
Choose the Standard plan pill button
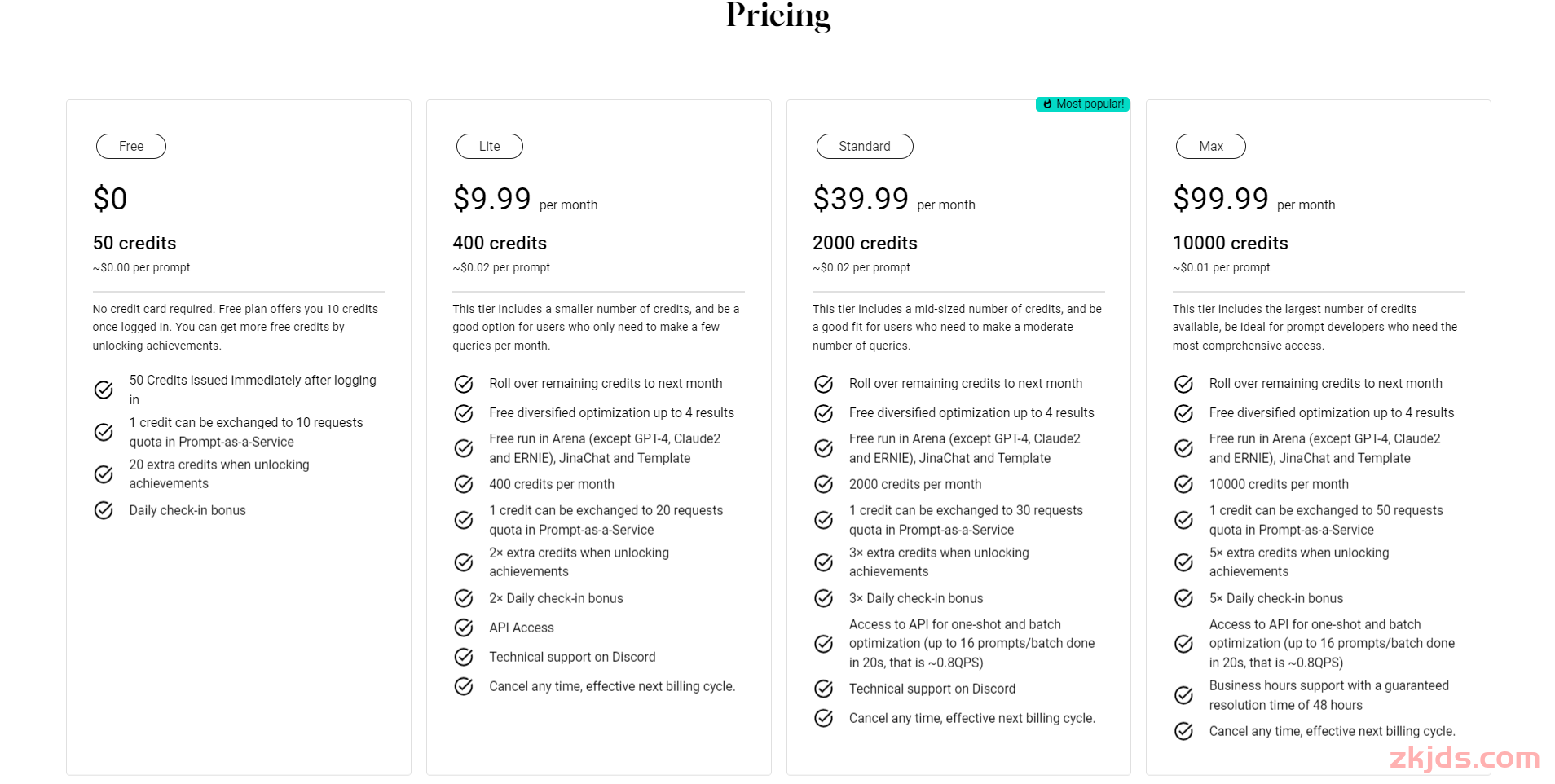(865, 147)
